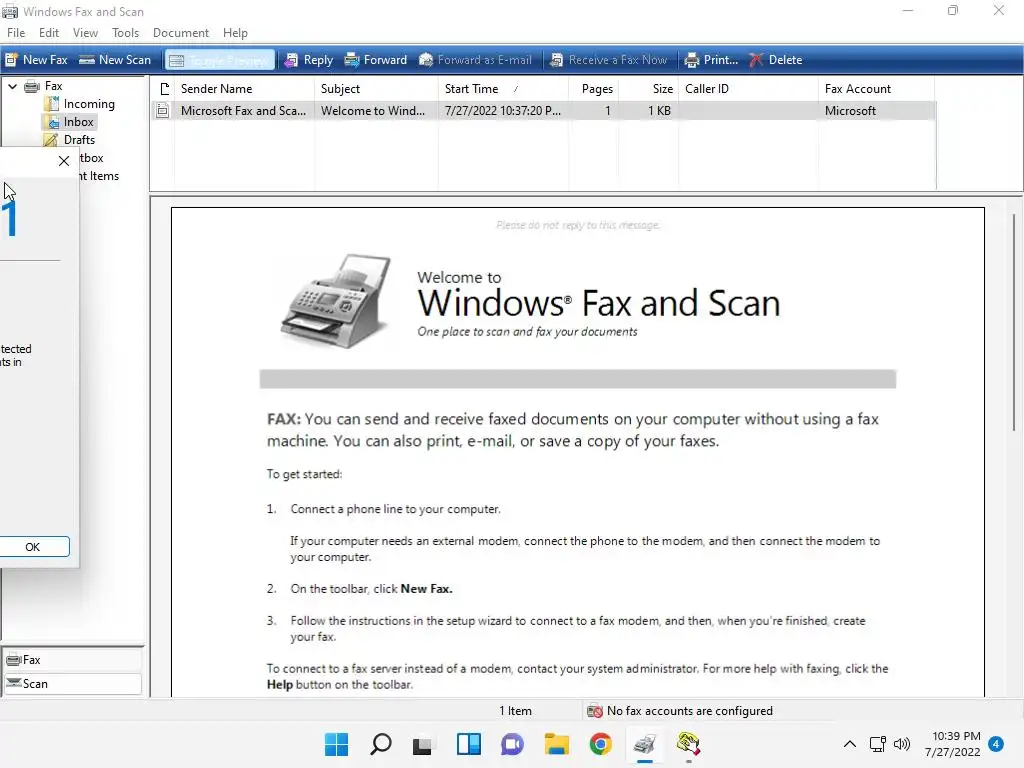Click 'No fax accounts are configured' status icon
The image size is (1024, 768).
click(594, 711)
